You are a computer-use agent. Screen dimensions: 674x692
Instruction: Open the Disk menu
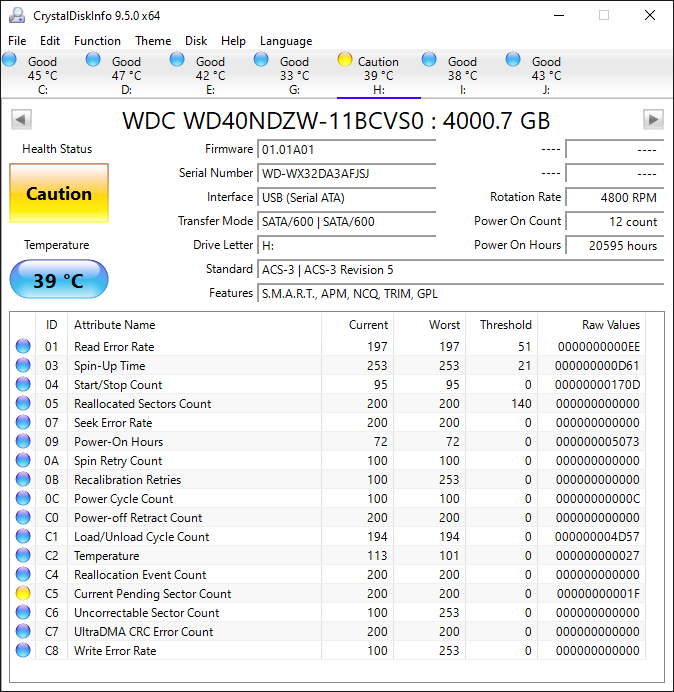click(196, 41)
